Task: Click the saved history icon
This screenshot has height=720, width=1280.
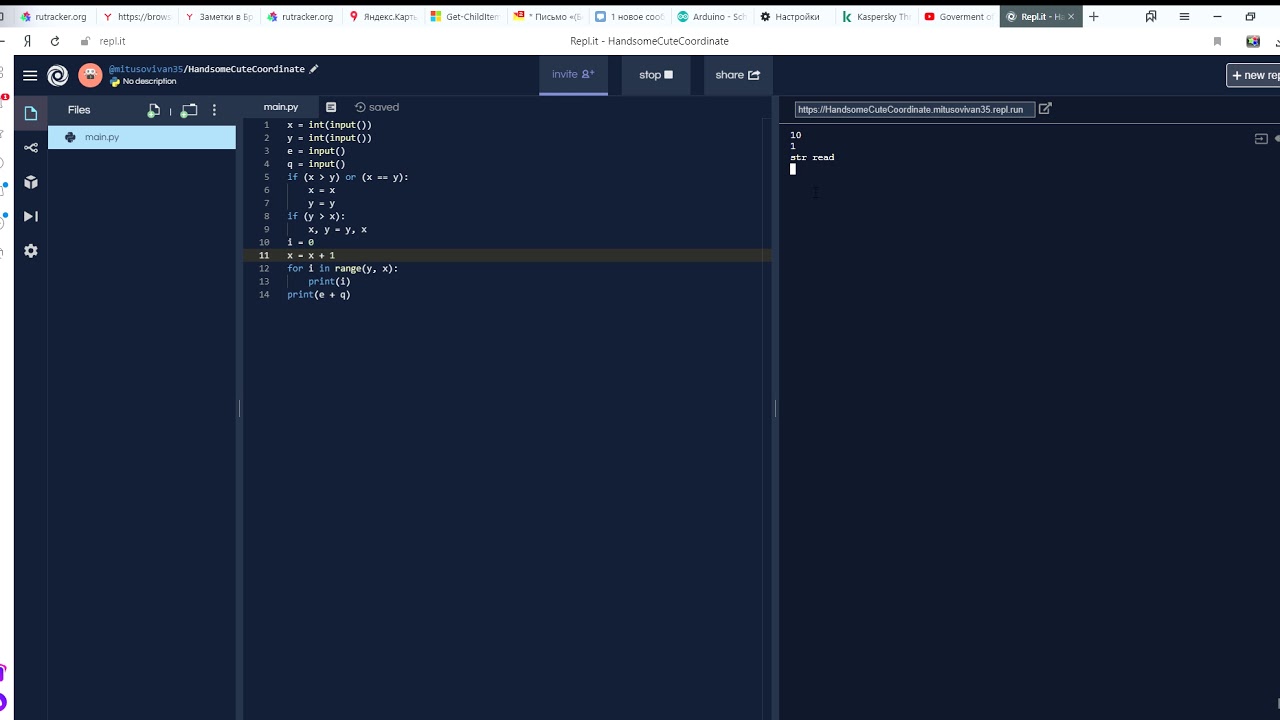Action: tap(360, 107)
